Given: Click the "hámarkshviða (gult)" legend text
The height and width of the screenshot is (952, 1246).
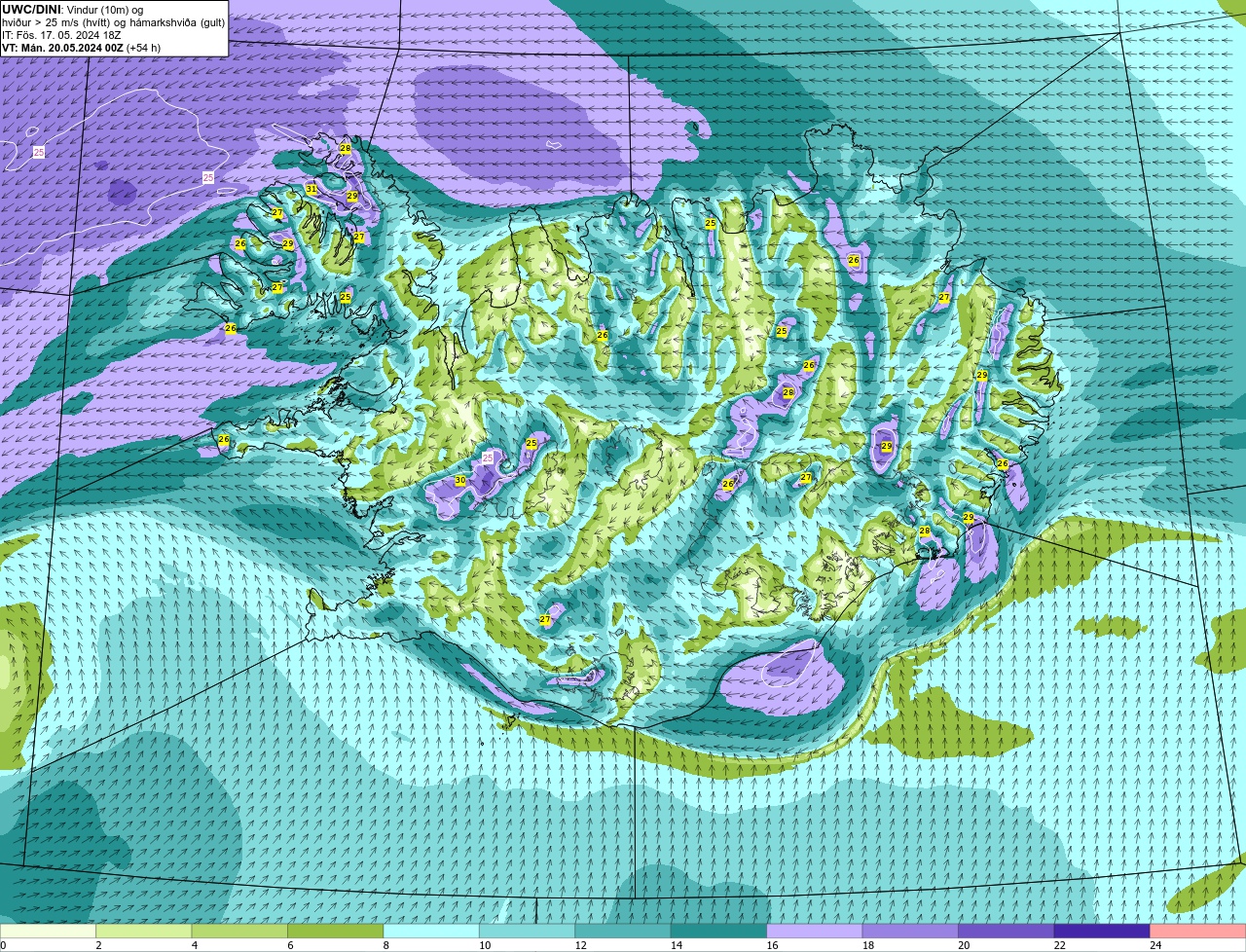Looking at the screenshot, I should tap(175, 22).
